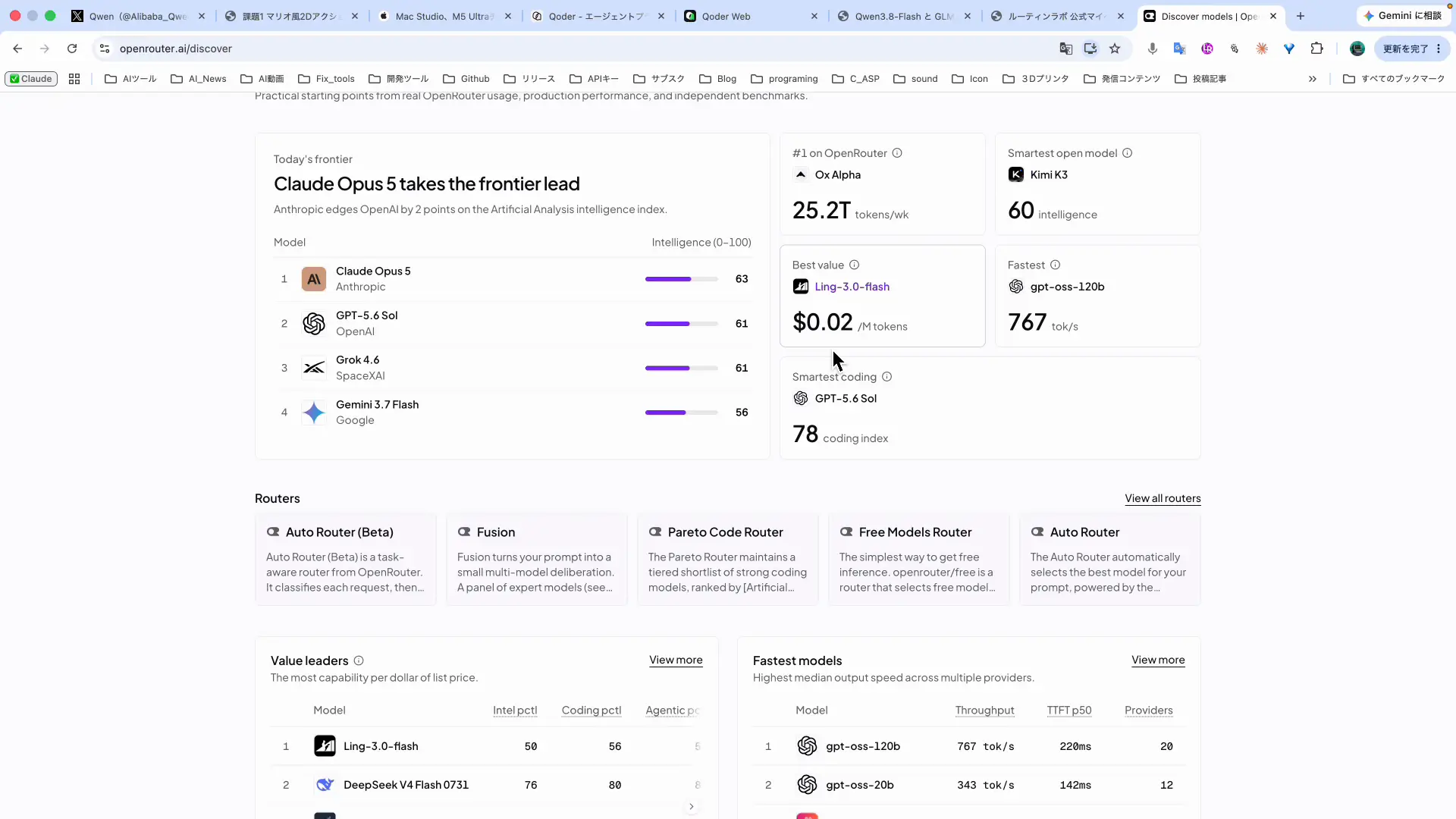Open View more under Fastest models
This screenshot has width=1456, height=819.
[x=1158, y=660]
